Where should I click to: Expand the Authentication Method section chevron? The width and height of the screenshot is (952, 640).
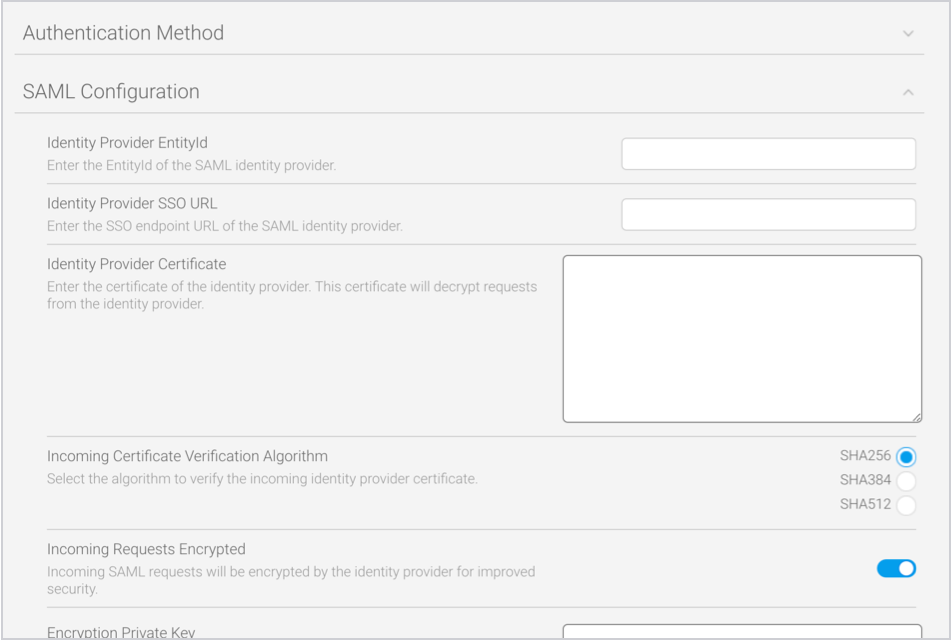pyautogui.click(x=908, y=33)
